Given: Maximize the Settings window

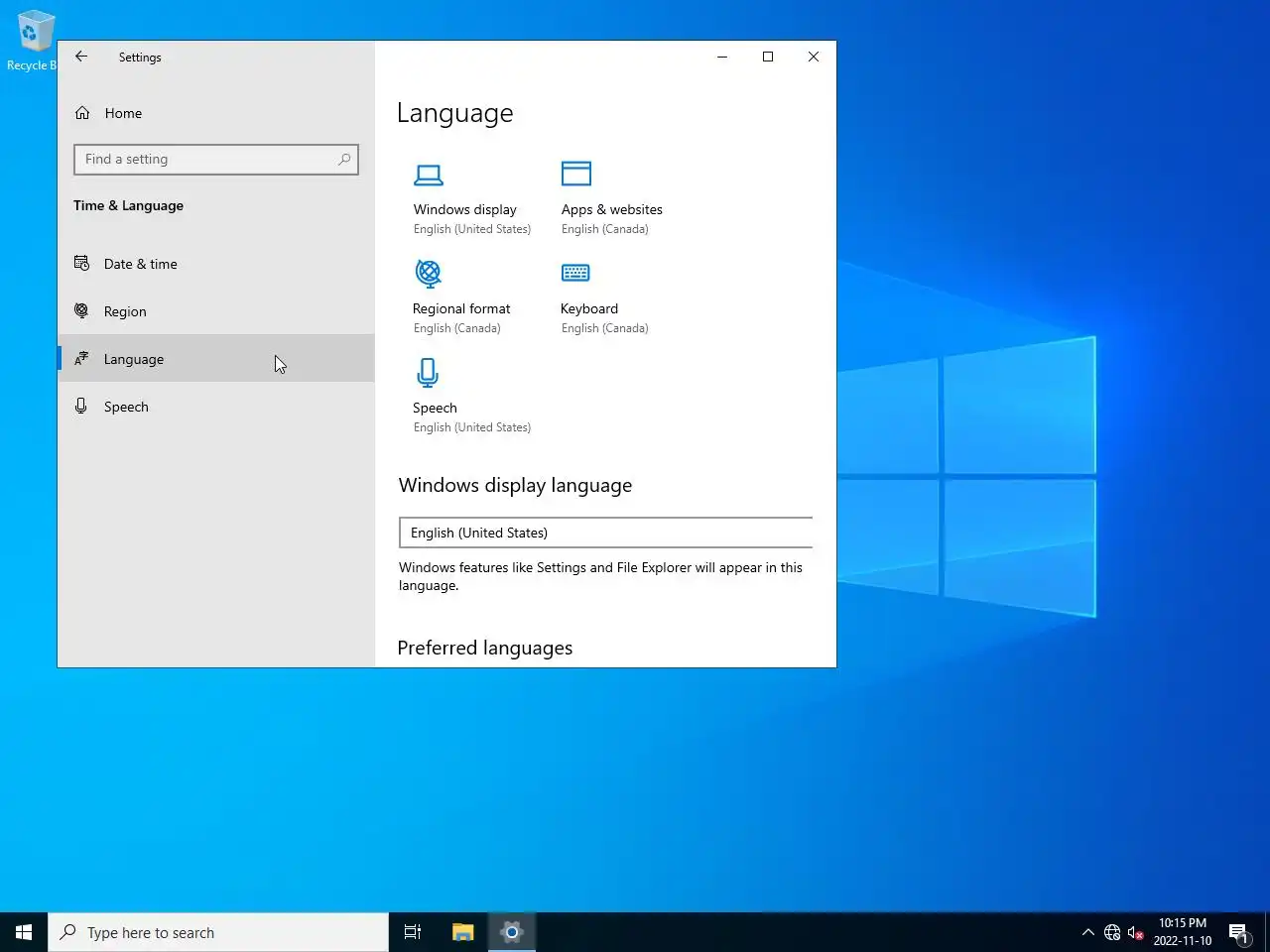Looking at the screenshot, I should point(768,57).
